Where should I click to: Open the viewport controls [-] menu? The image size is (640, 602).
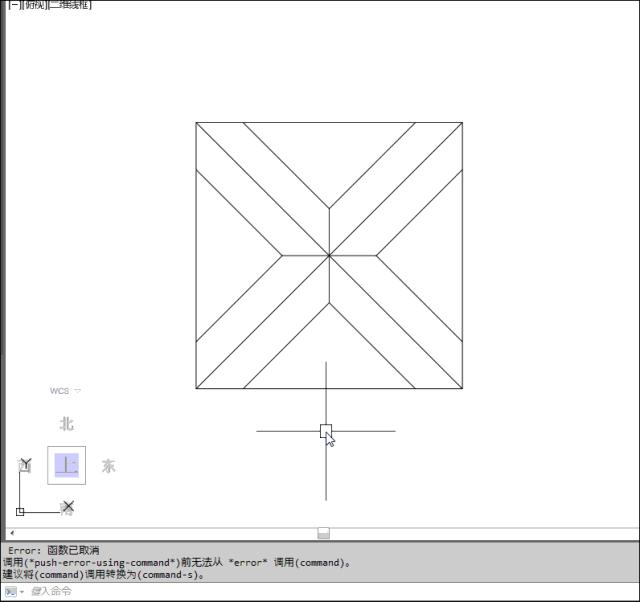[x=13, y=5]
